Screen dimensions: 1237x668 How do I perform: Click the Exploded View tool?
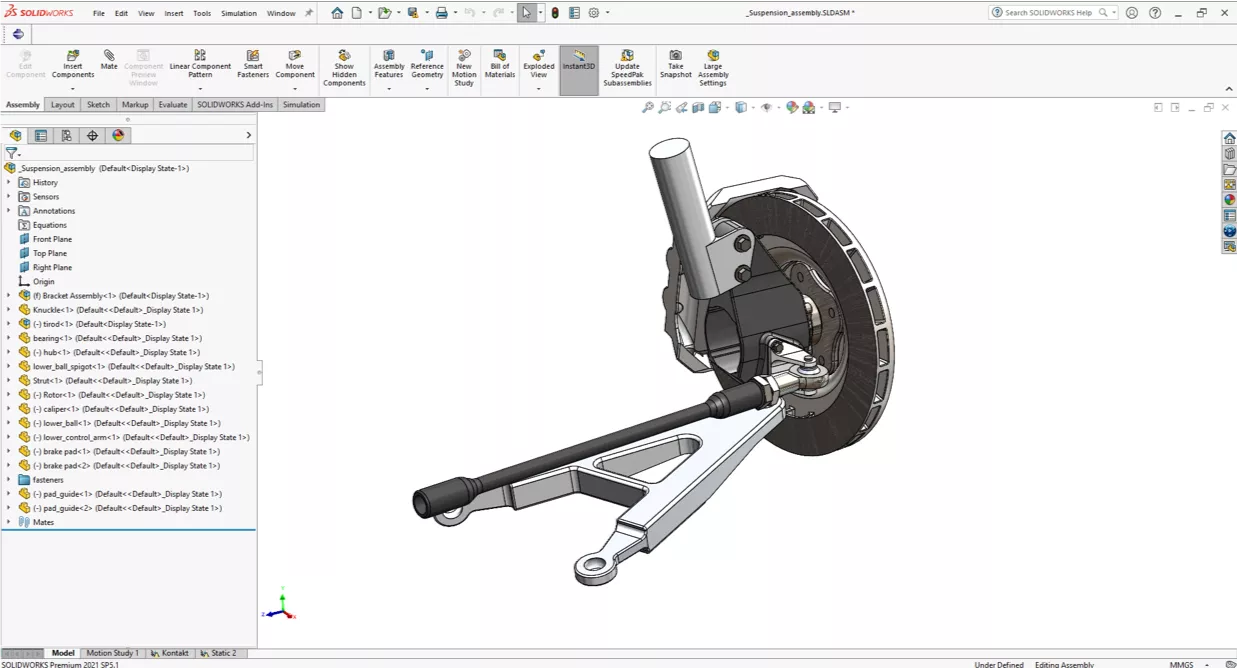coord(539,64)
